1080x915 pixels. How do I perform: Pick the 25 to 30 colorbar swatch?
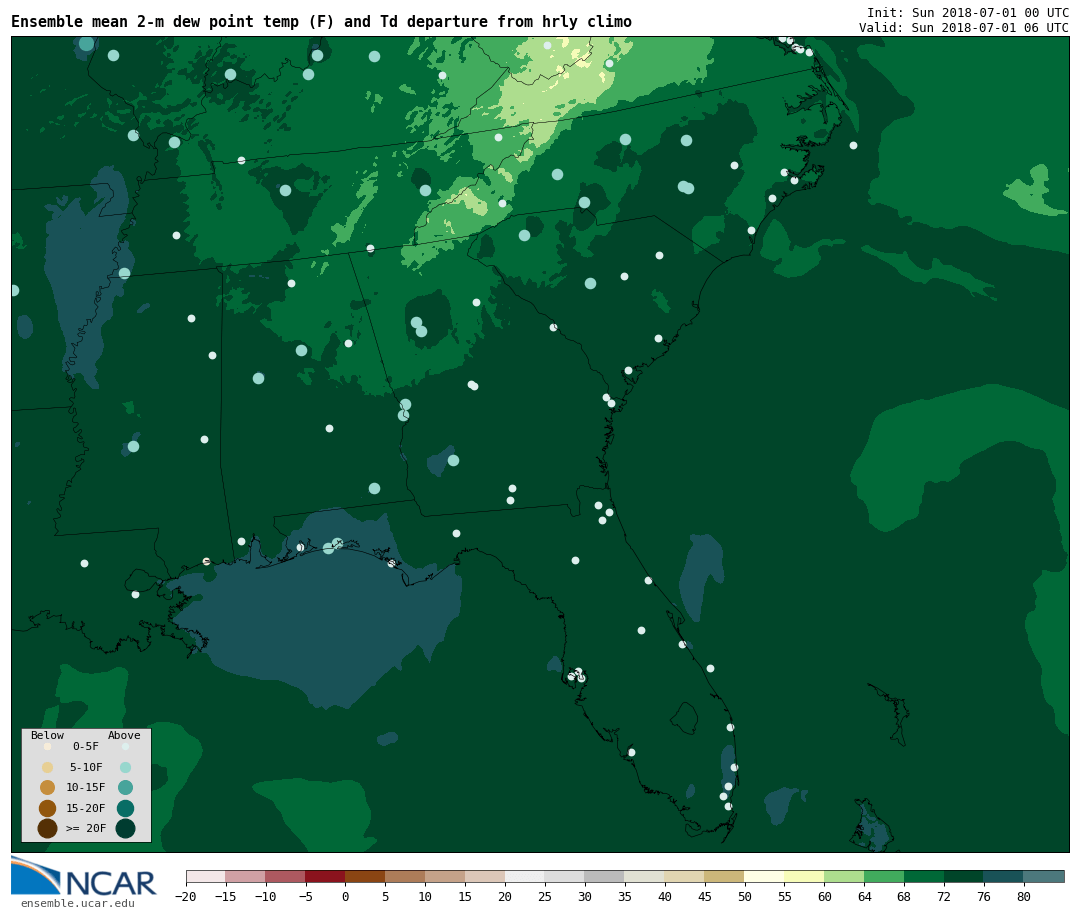[565, 876]
